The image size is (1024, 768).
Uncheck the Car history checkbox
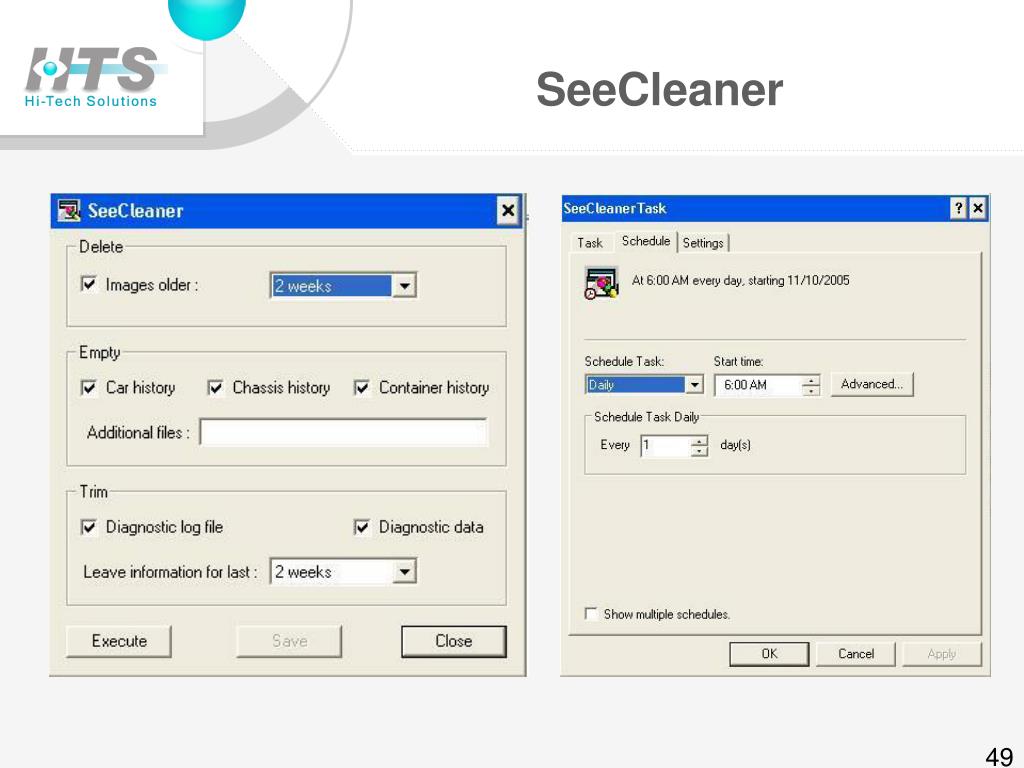[88, 387]
